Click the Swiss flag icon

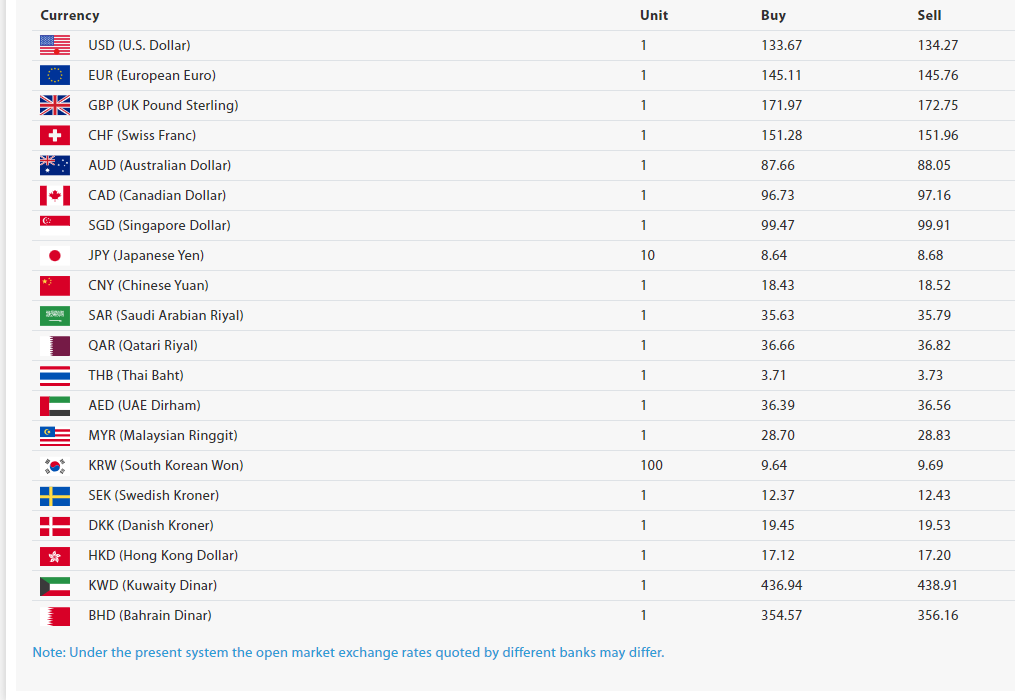click(x=55, y=135)
